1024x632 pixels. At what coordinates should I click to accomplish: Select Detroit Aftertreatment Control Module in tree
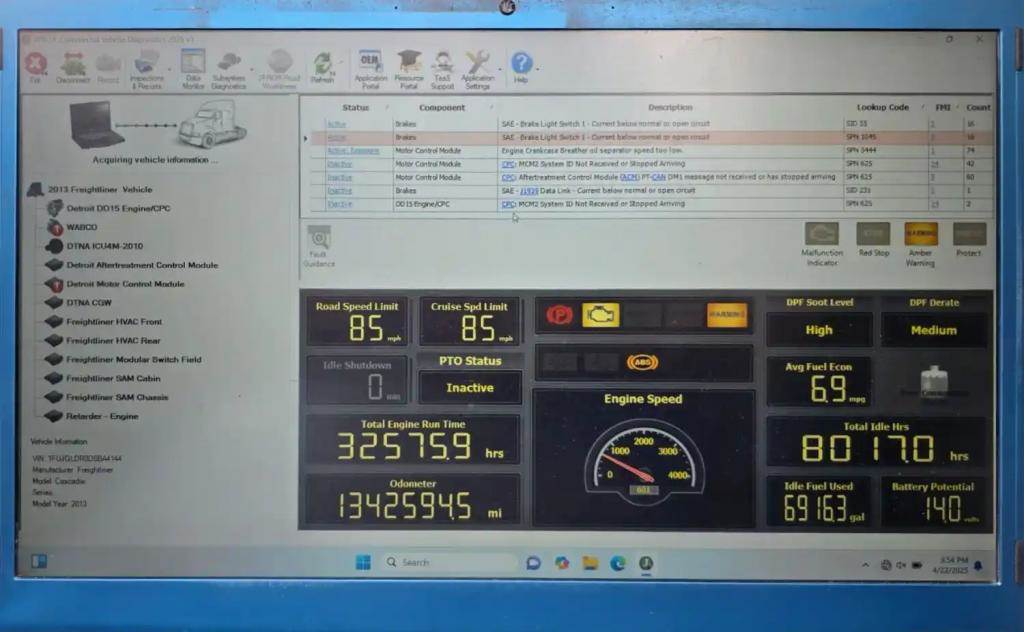141,265
